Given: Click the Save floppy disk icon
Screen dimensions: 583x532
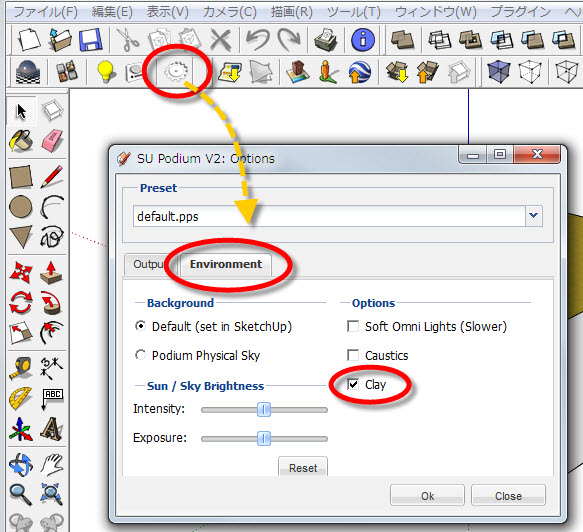Looking at the screenshot, I should [x=90, y=39].
